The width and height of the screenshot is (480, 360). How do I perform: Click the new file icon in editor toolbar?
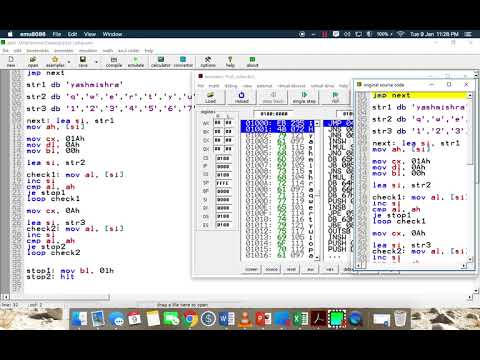point(11,62)
